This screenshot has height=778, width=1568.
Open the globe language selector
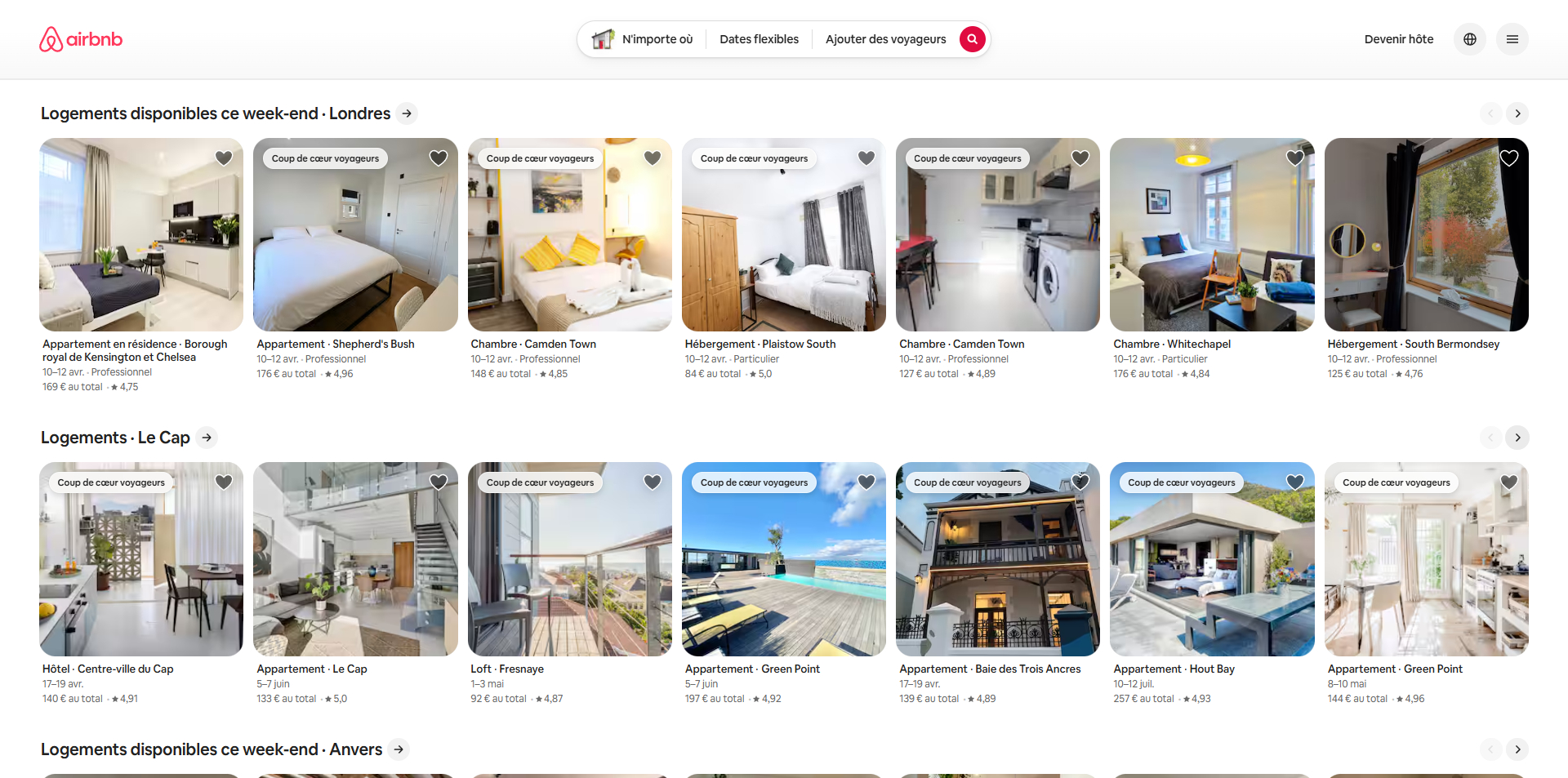[1470, 39]
